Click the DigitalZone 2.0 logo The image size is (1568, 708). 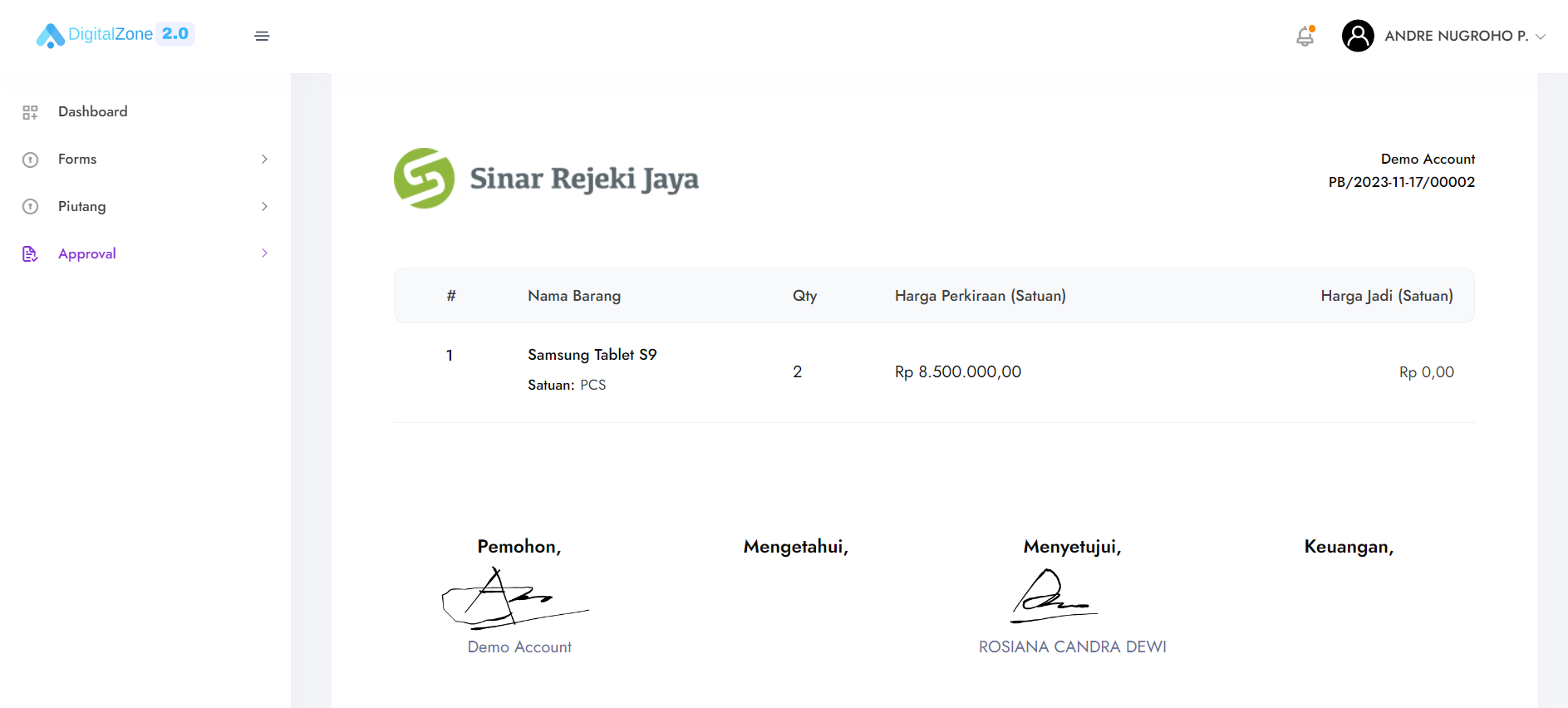point(115,35)
